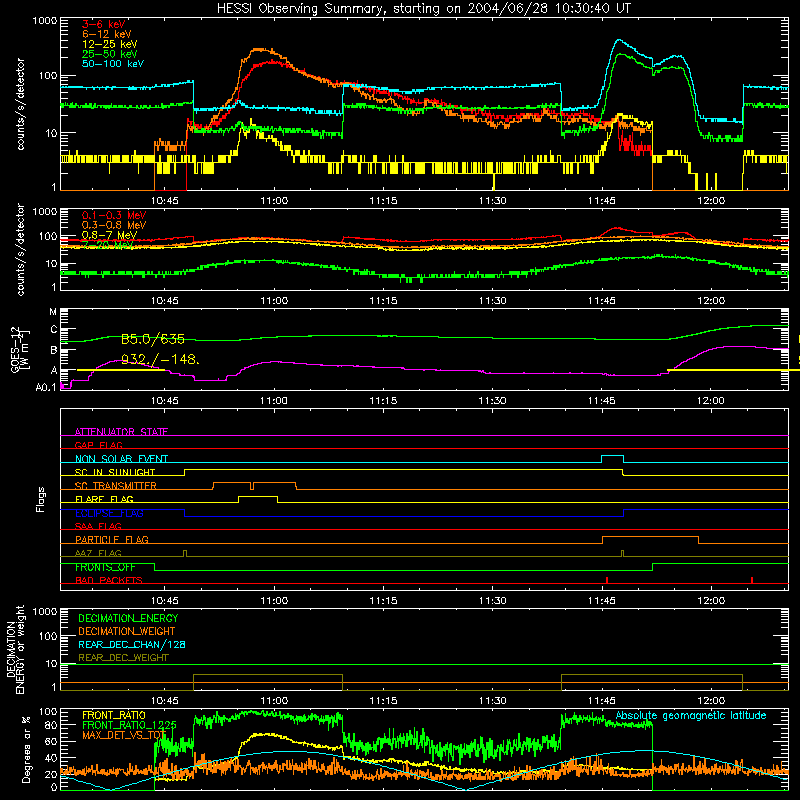Image resolution: width=800 pixels, height=800 pixels.
Task: Click the '25-50 keV' legend entry
Action: 110,54
